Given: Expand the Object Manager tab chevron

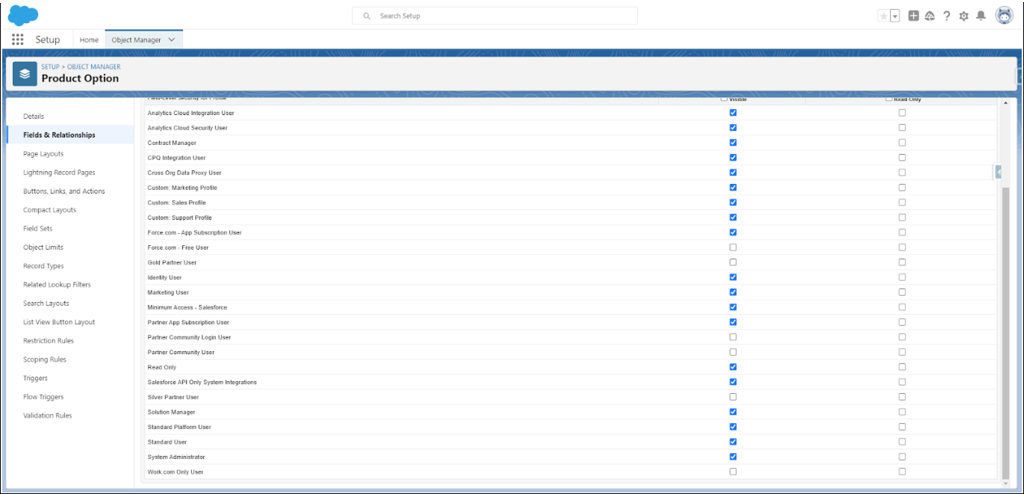Looking at the screenshot, I should click(x=172, y=40).
